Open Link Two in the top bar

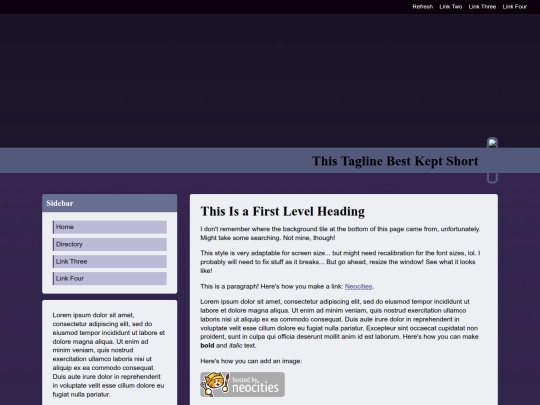(450, 7)
